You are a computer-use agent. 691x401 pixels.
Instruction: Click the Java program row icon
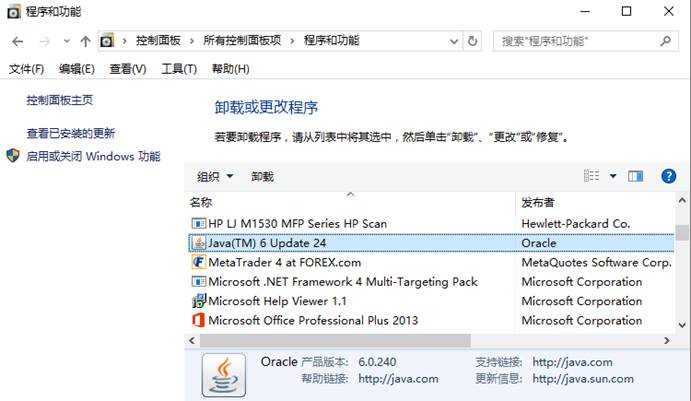click(x=199, y=243)
